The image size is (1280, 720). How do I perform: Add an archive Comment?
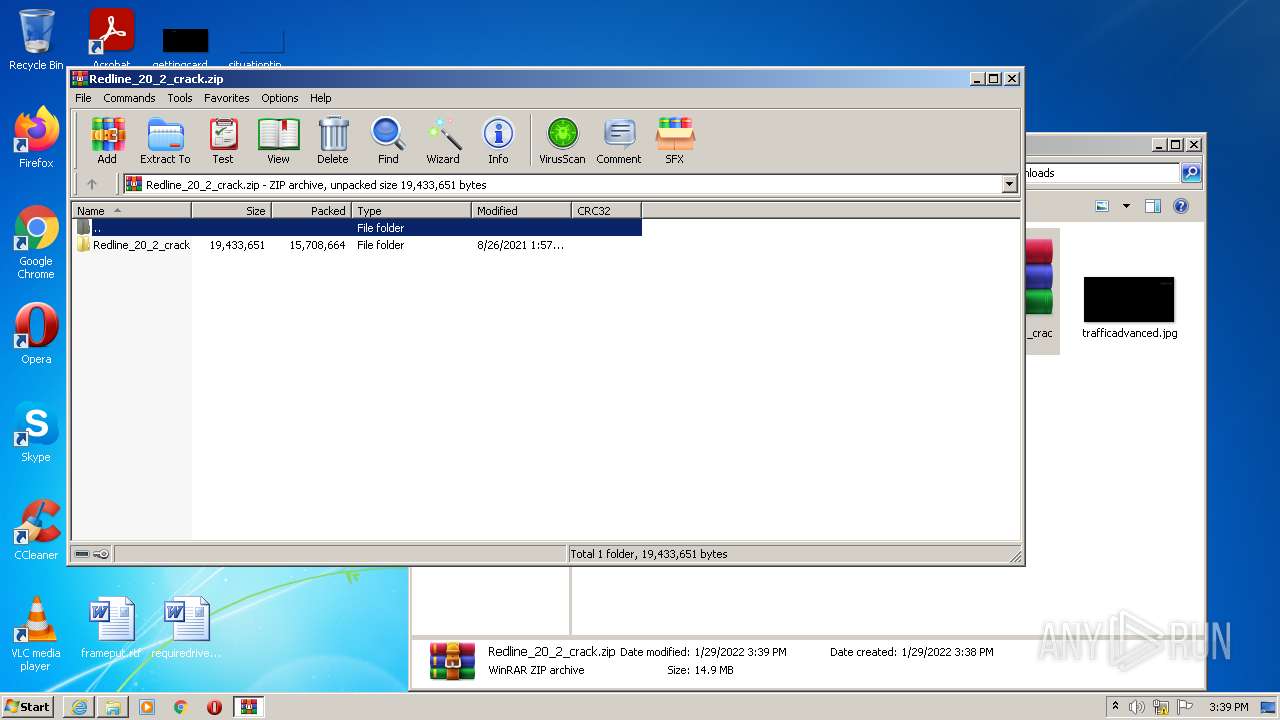pyautogui.click(x=619, y=141)
